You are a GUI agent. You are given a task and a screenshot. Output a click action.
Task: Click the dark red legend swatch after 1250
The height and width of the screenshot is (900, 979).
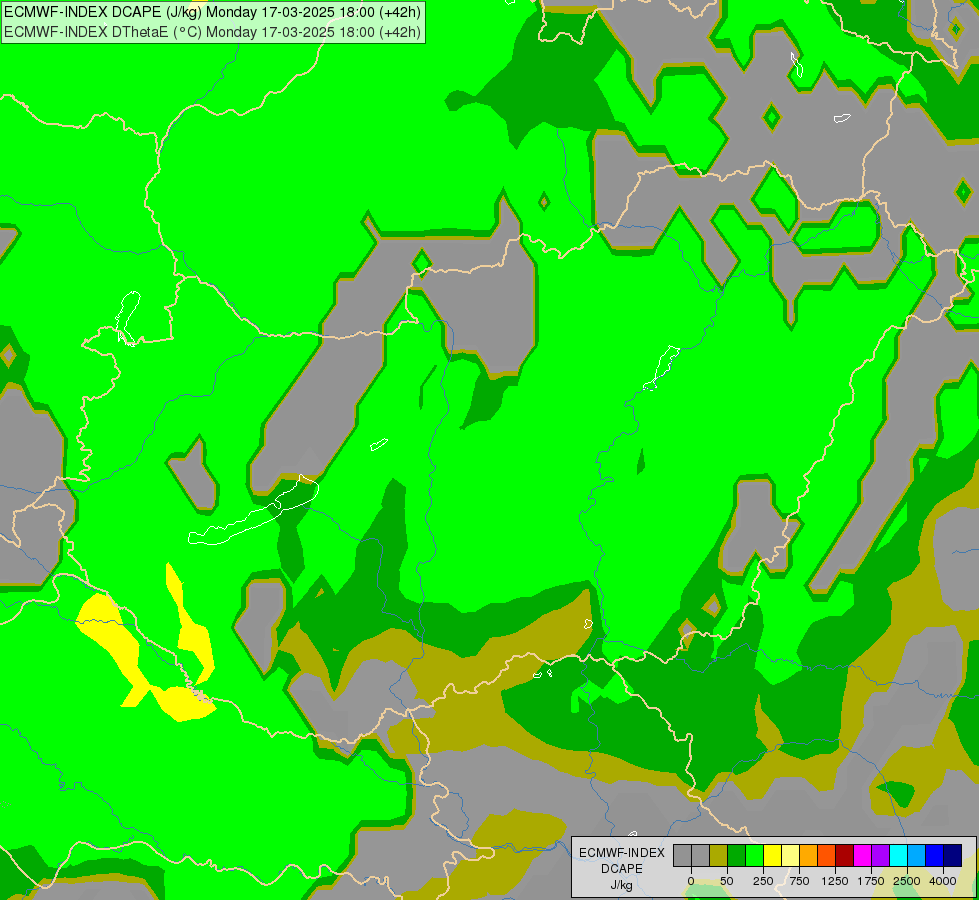(845, 856)
